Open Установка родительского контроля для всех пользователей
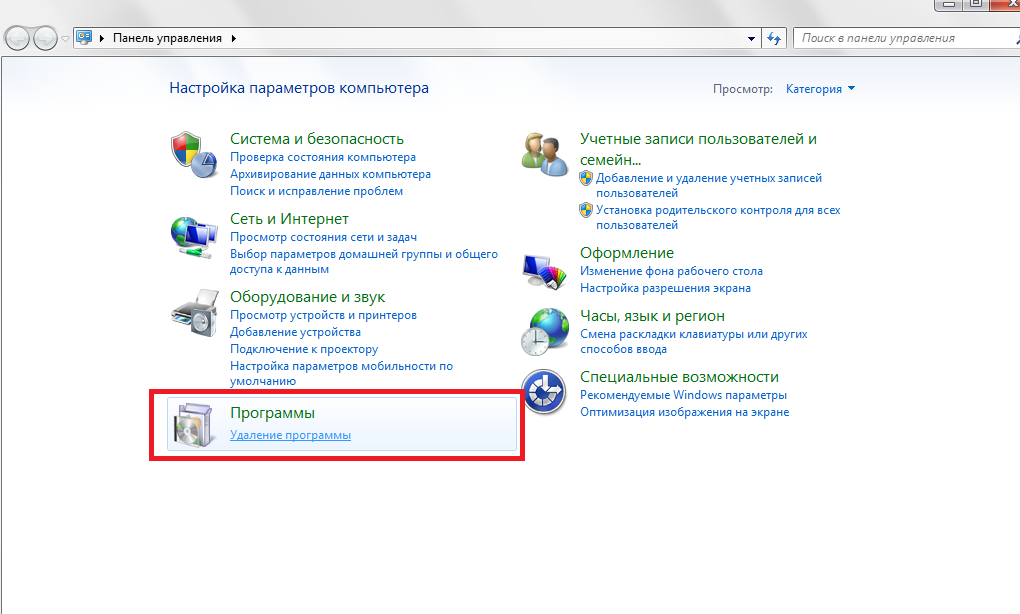Image resolution: width=1020 pixels, height=614 pixels. point(718,217)
